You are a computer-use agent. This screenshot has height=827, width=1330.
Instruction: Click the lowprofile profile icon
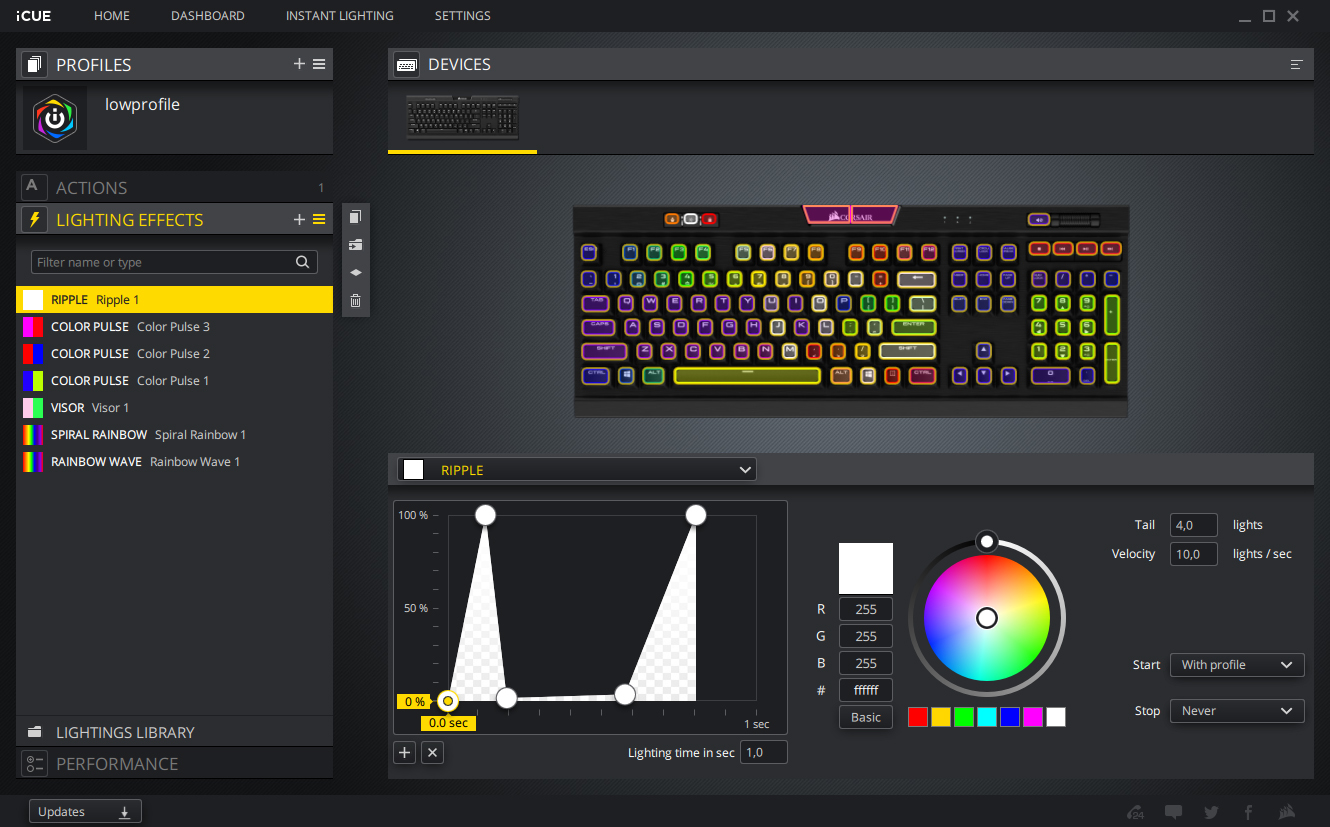55,118
